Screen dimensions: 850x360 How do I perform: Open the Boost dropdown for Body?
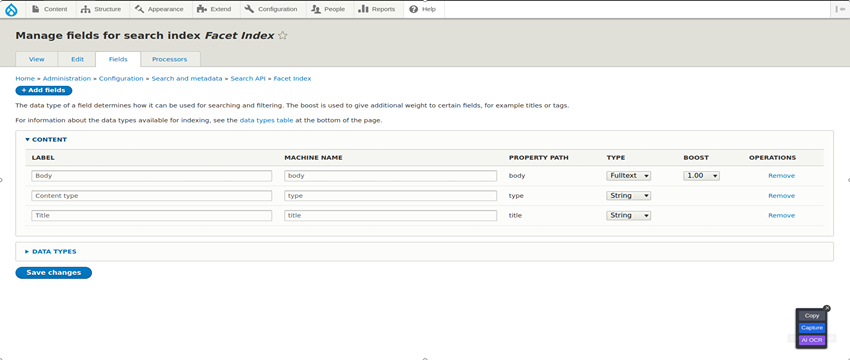(701, 176)
